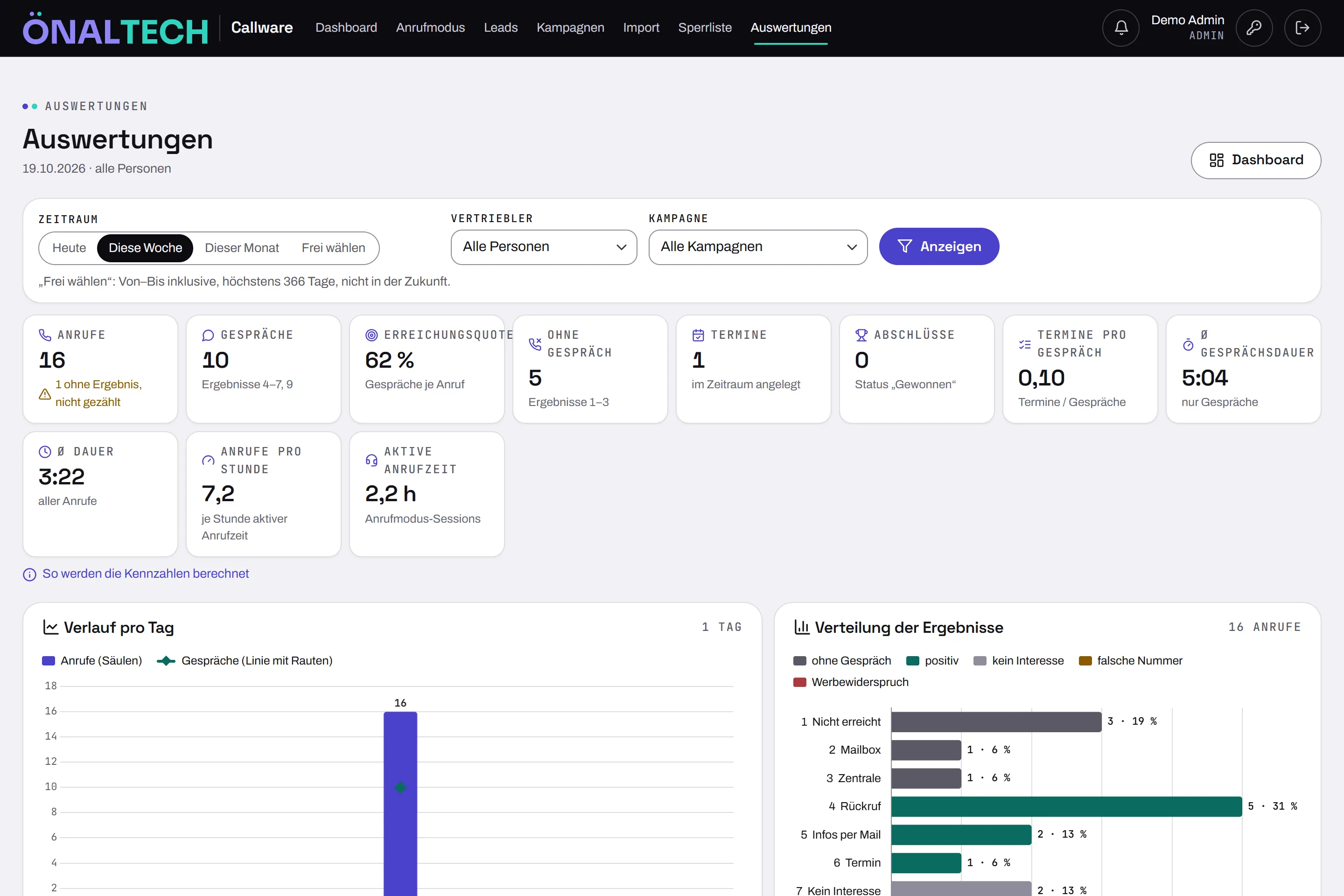1344x896 pixels.
Task: Open the Alle Personen dropdown
Action: 543,247
